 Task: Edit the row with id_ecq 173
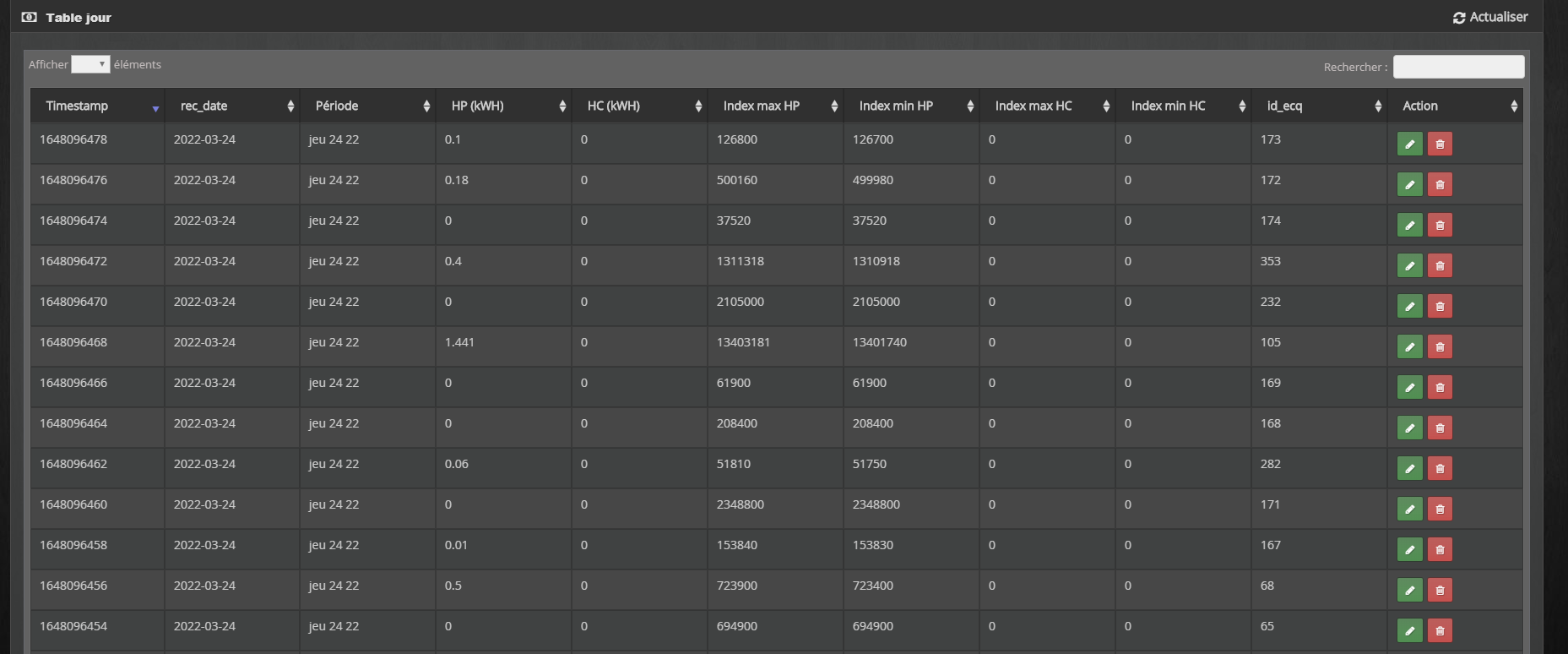(1410, 144)
